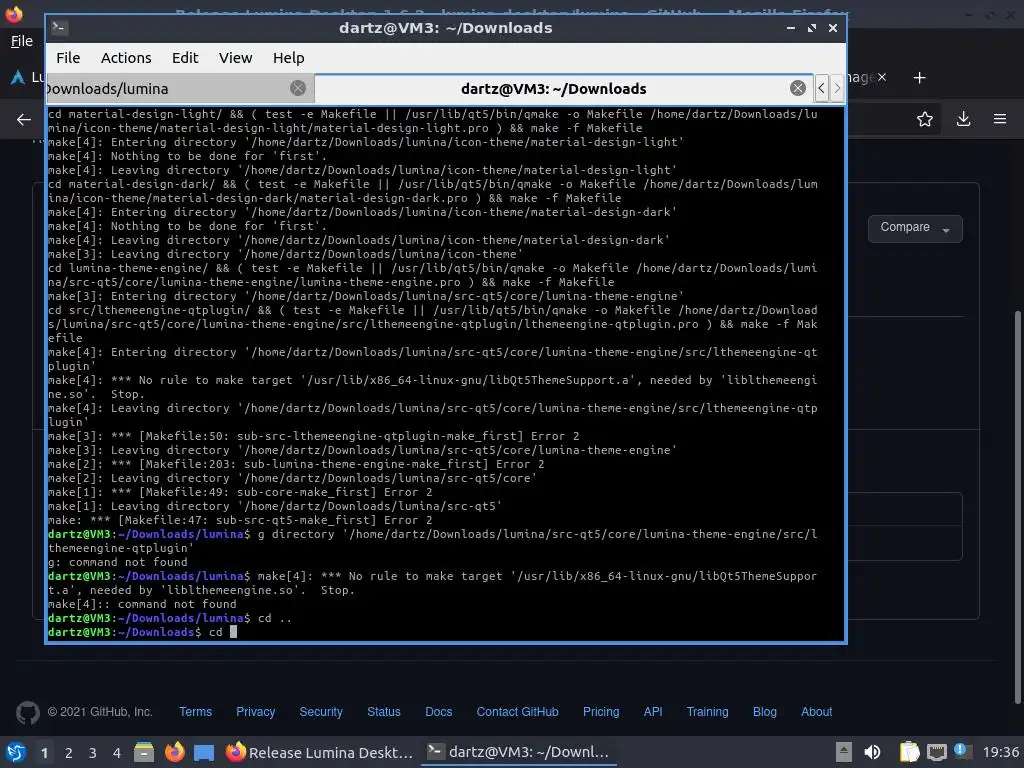Open removable media eject tray icon
Image resolution: width=1024 pixels, height=768 pixels.
[844, 752]
